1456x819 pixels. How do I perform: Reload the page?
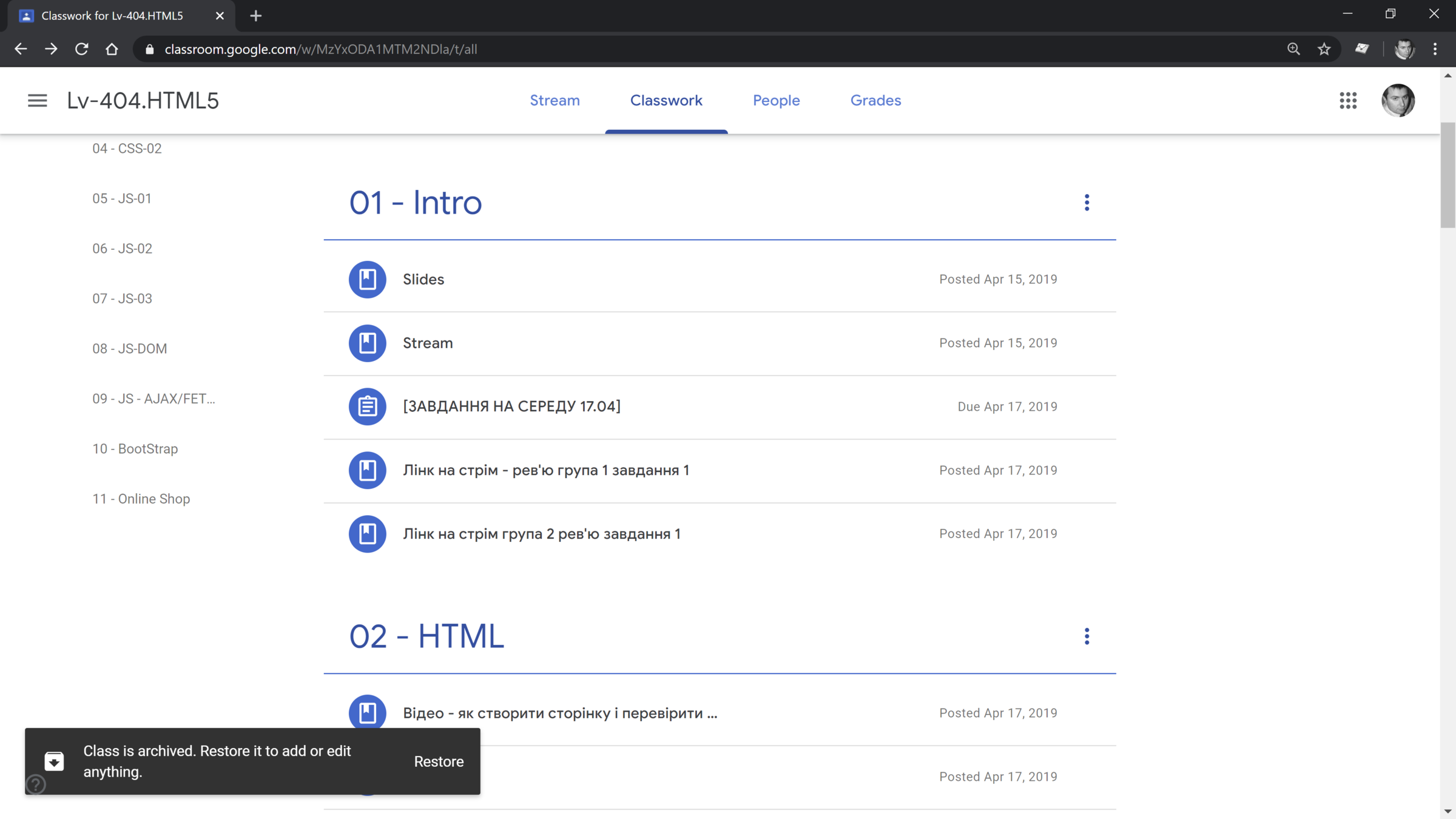pos(81,49)
